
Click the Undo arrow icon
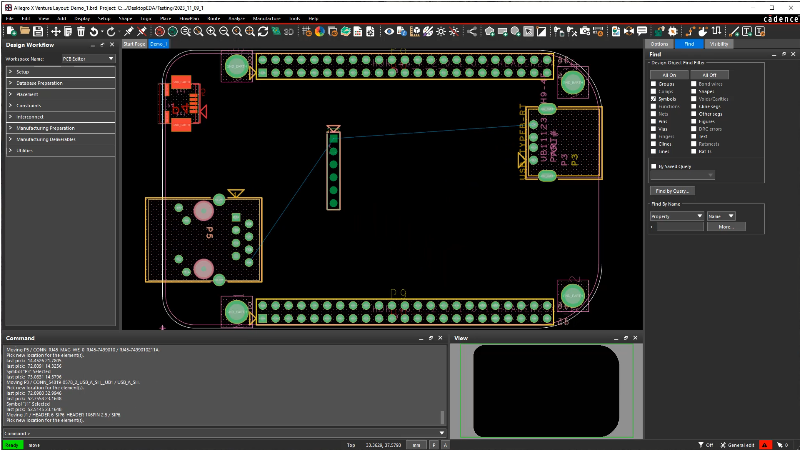coord(95,31)
